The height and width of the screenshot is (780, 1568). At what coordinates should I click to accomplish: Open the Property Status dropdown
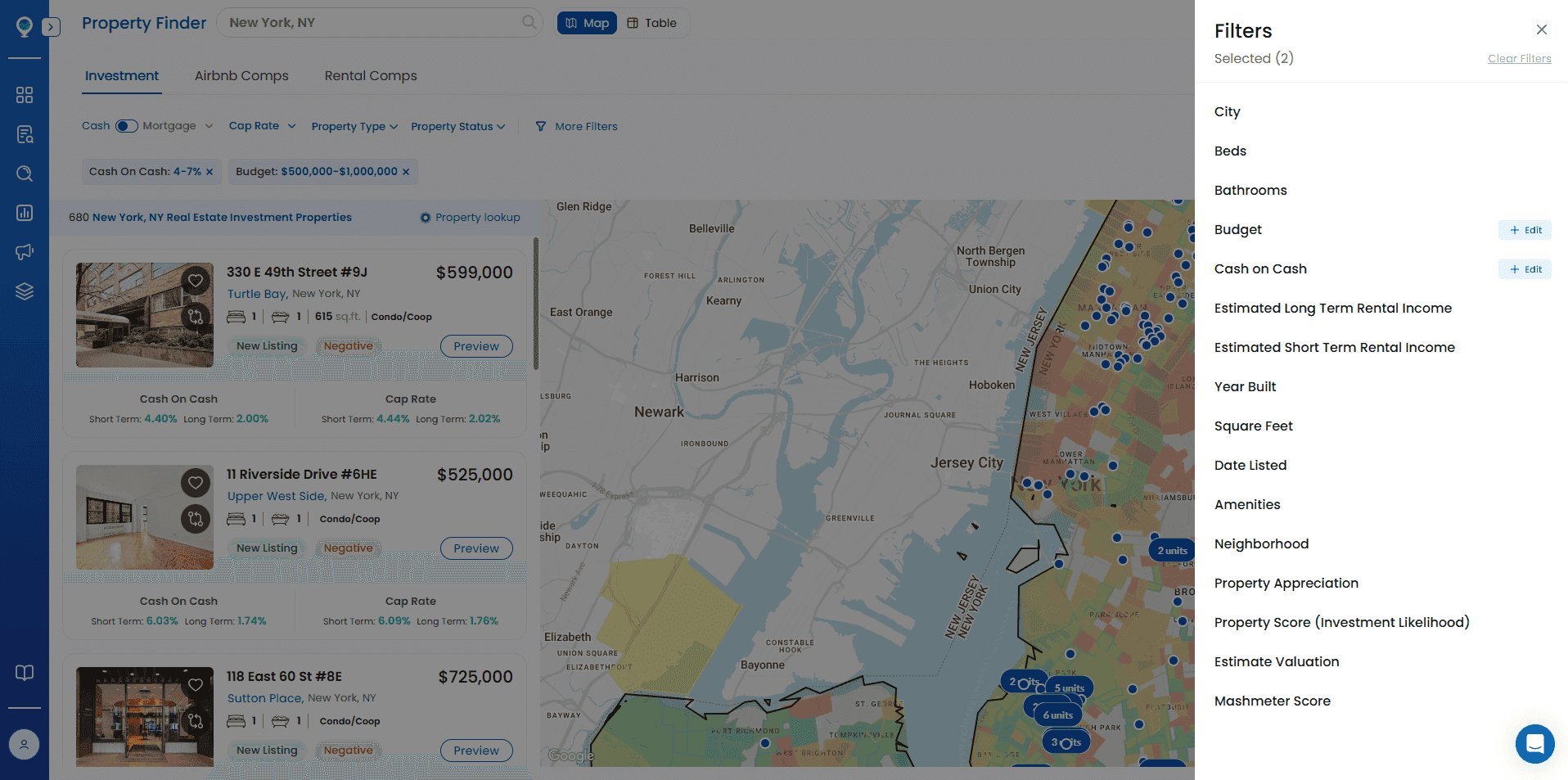pyautogui.click(x=458, y=127)
